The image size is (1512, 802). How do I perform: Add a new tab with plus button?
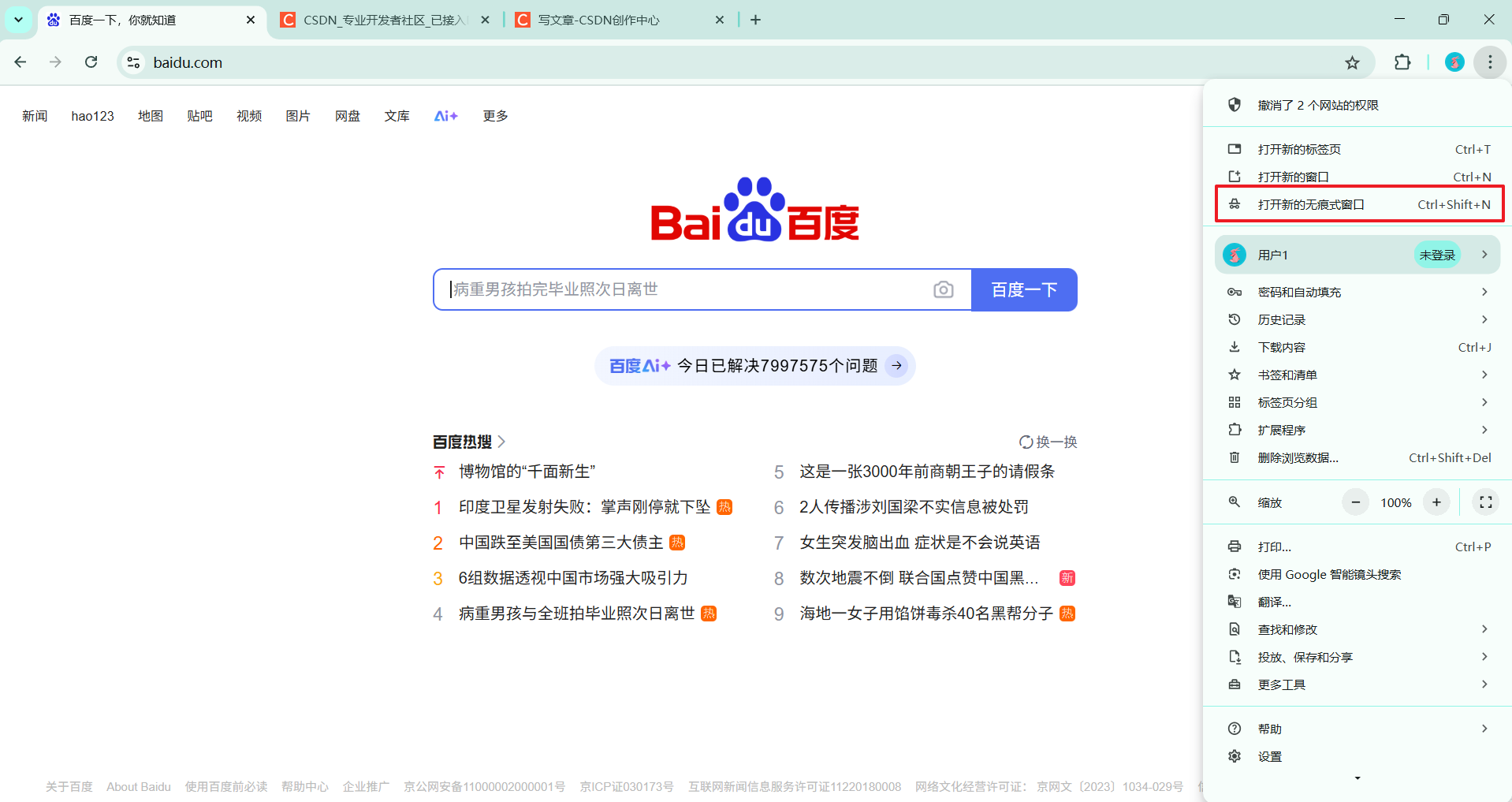point(755,20)
